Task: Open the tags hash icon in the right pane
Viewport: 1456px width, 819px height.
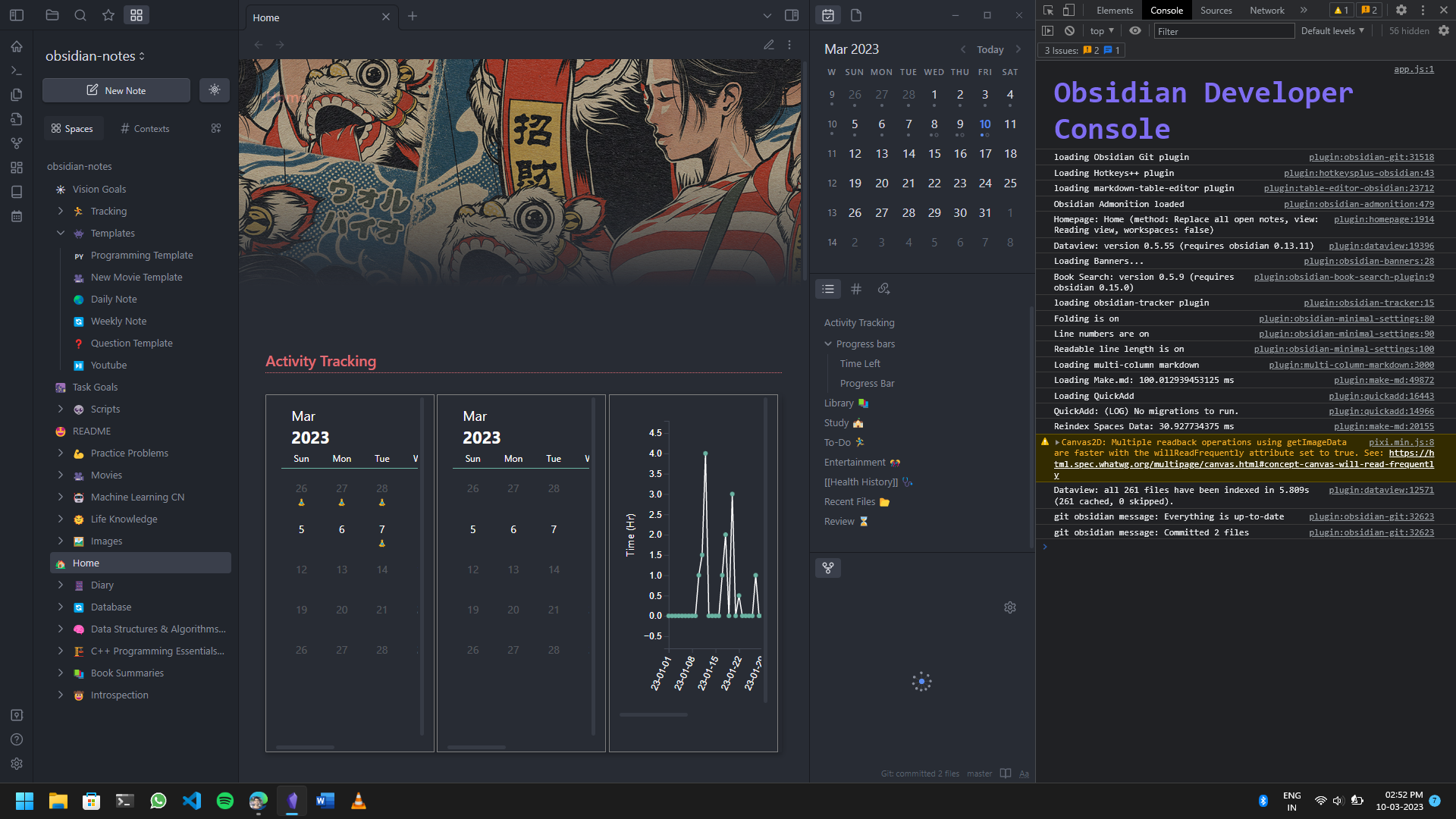Action: [x=856, y=289]
